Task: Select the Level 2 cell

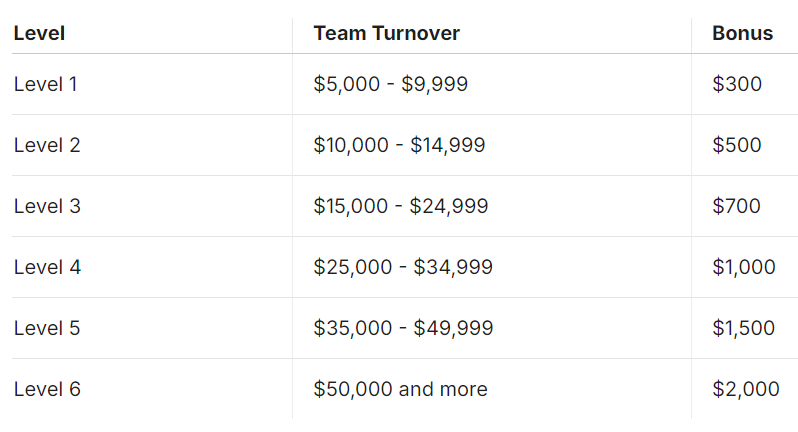Action: pos(47,145)
